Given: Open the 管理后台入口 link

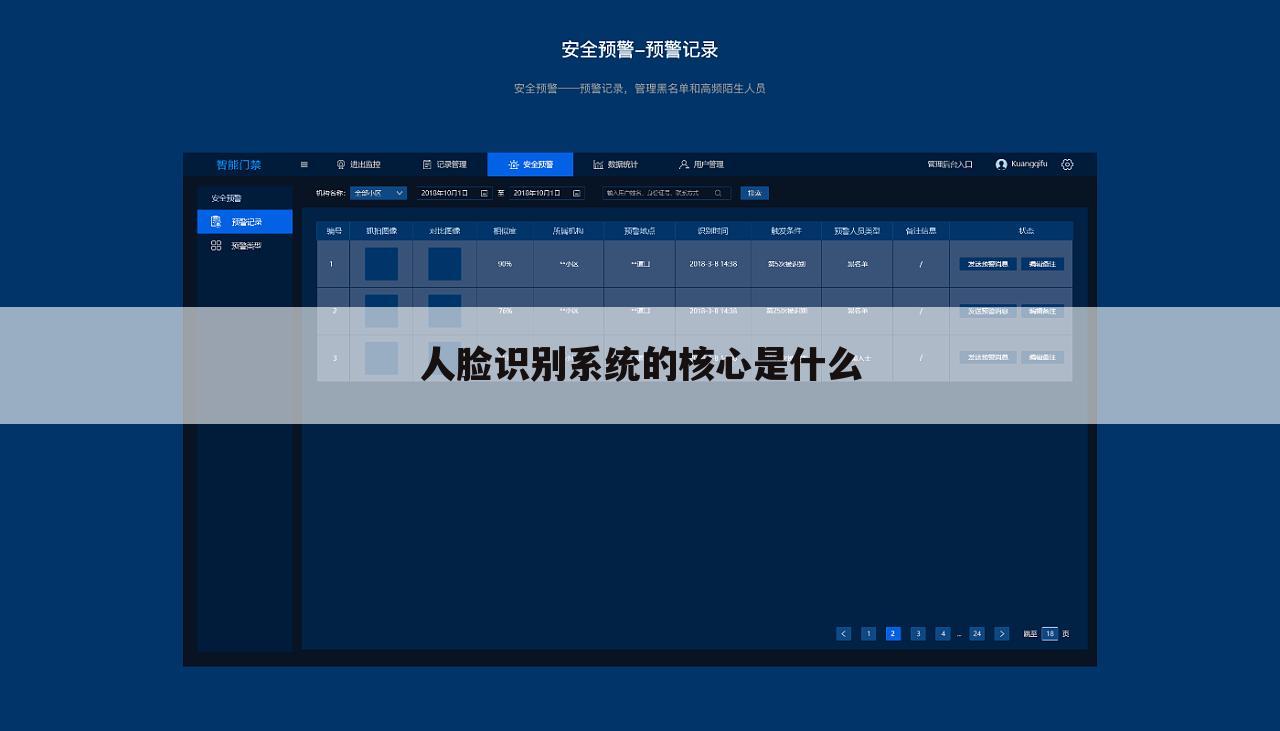Looking at the screenshot, I should tap(950, 165).
